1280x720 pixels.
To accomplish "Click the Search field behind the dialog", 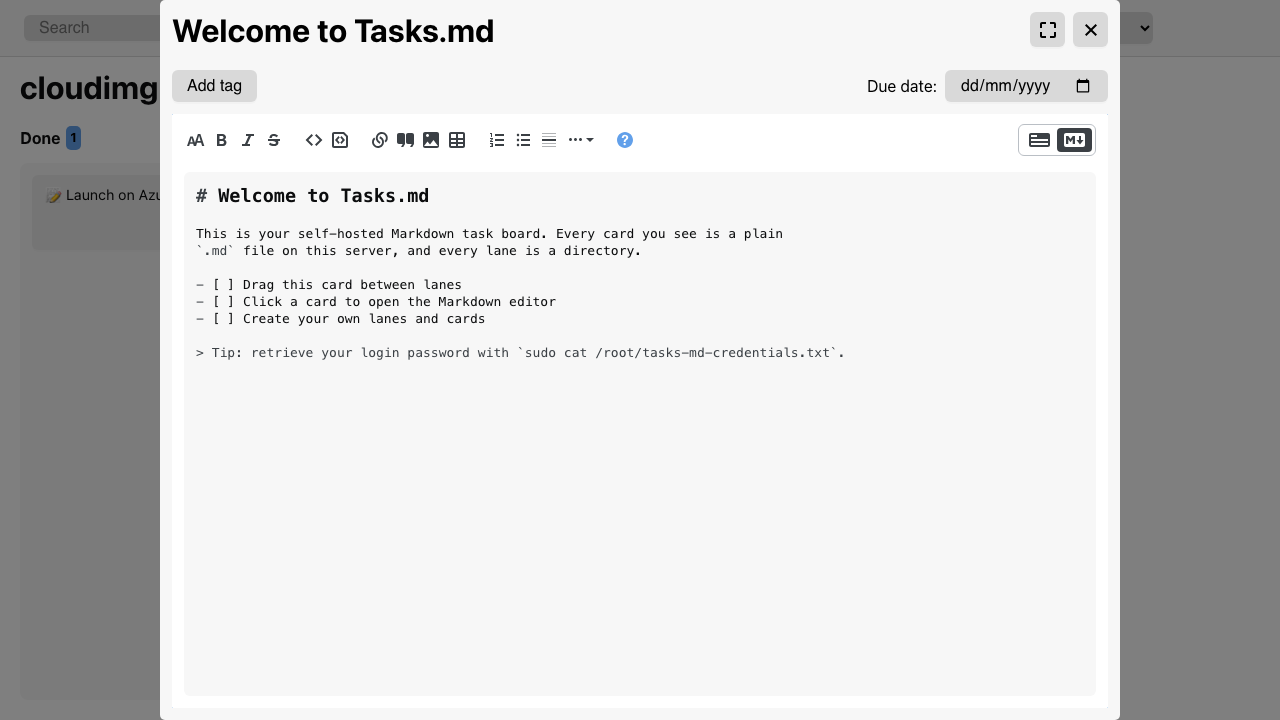I will pos(92,28).
